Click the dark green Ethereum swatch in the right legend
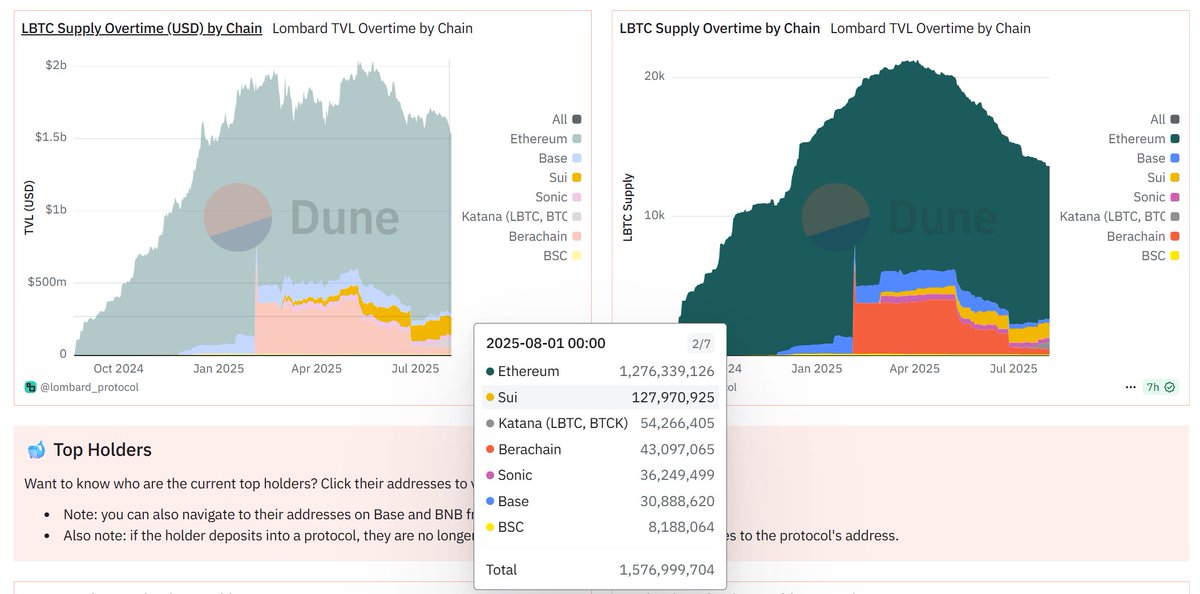Image resolution: width=1200 pixels, height=594 pixels. coord(1176,139)
